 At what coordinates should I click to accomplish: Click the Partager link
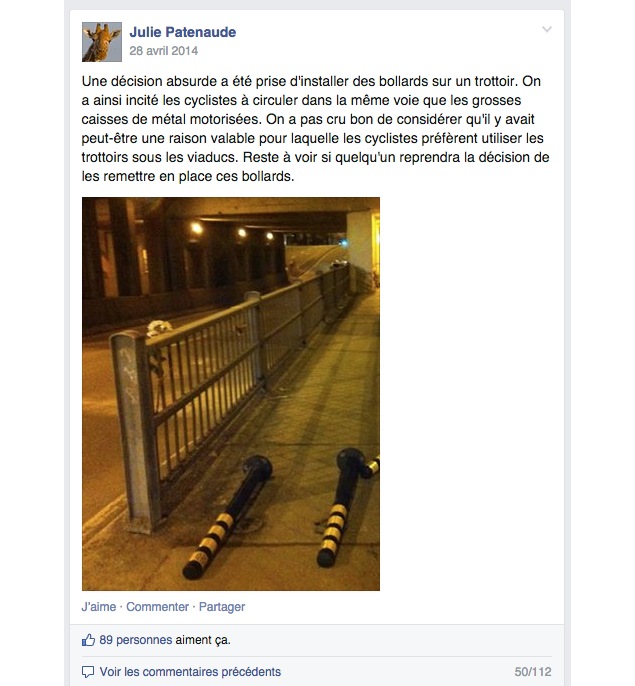click(222, 607)
